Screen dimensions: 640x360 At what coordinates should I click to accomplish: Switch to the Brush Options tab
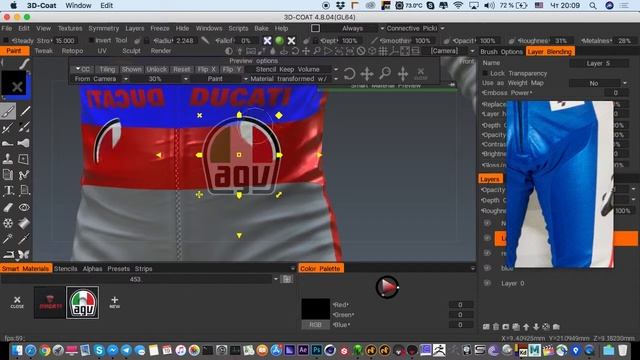(x=501, y=51)
